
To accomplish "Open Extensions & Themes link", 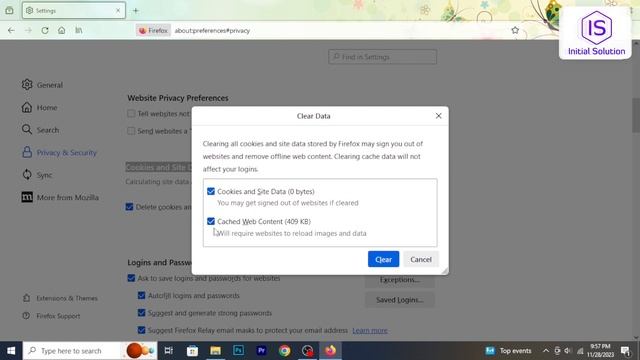I will (x=60, y=298).
